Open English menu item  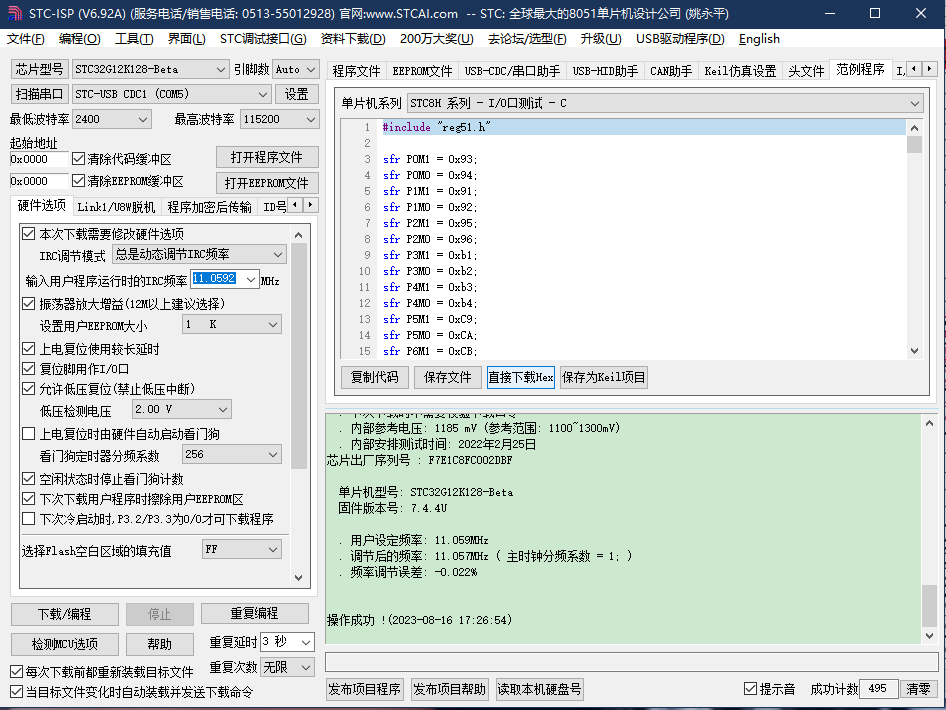click(x=759, y=39)
